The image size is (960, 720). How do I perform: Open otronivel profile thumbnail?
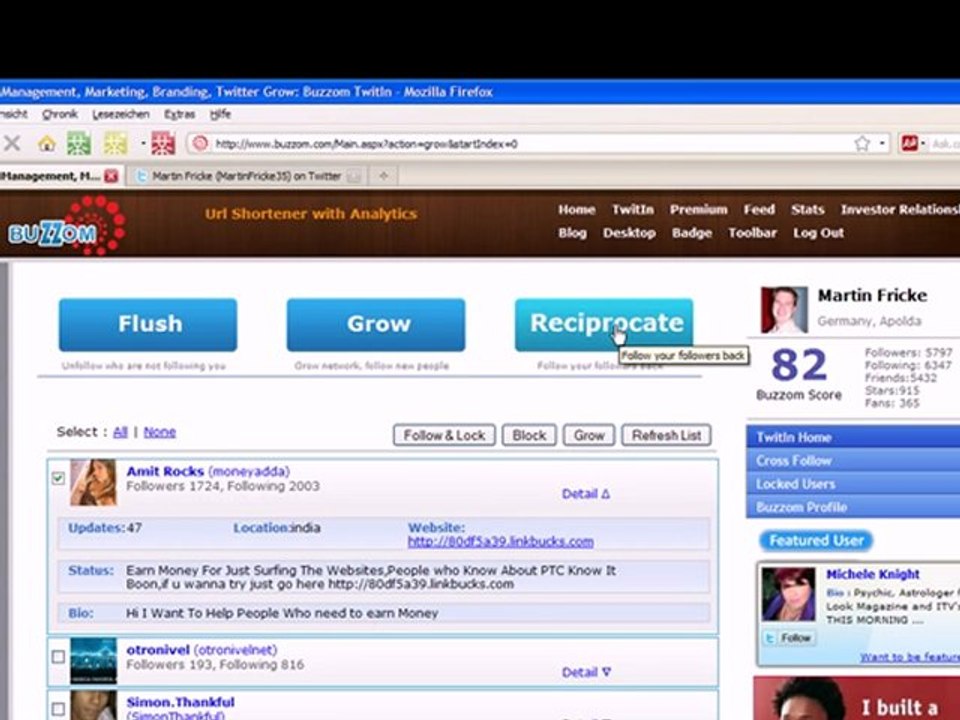click(x=93, y=661)
